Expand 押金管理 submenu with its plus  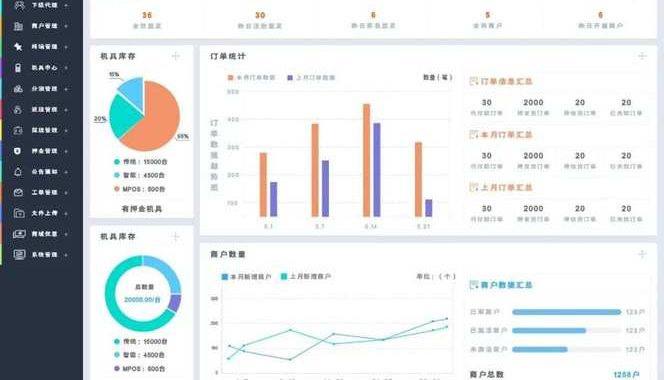[66, 151]
